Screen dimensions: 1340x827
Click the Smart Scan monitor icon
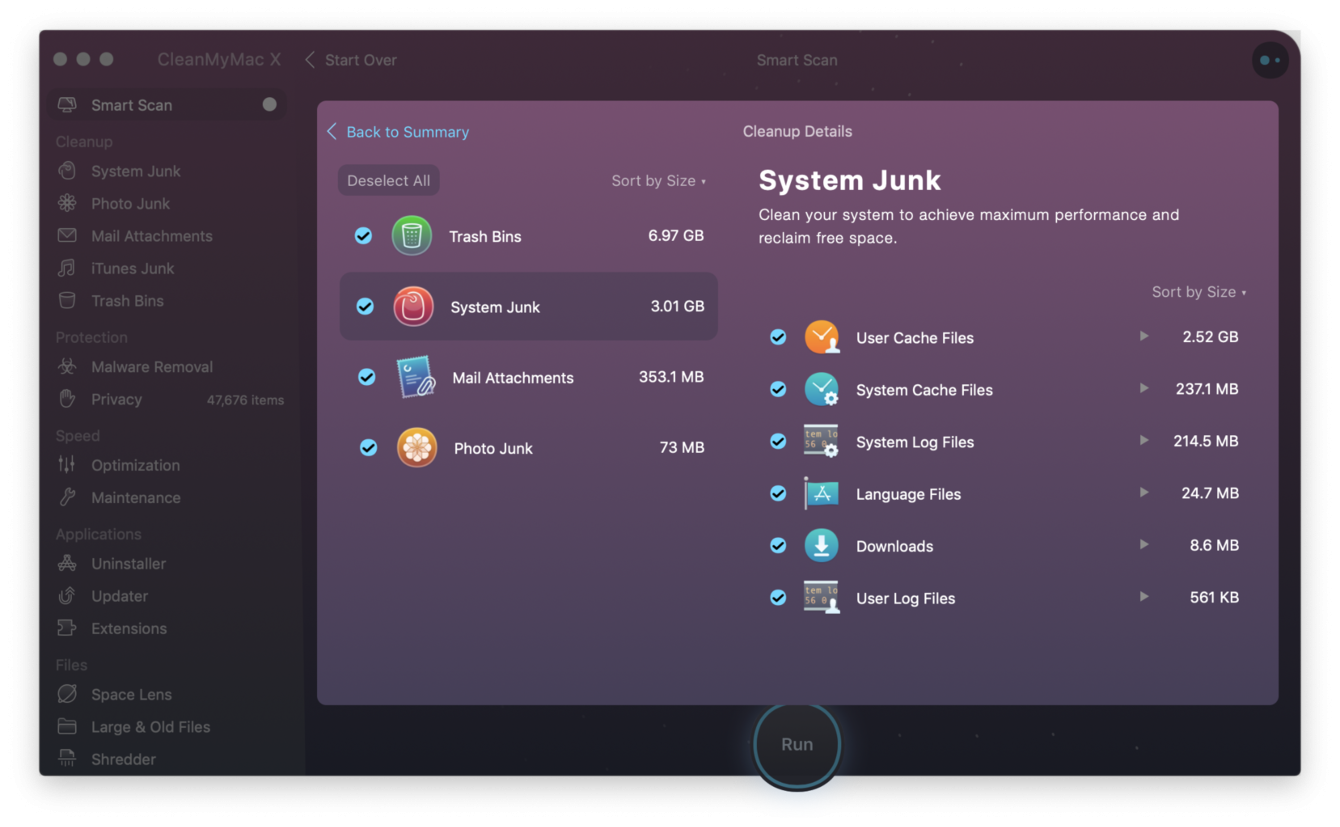coord(67,105)
